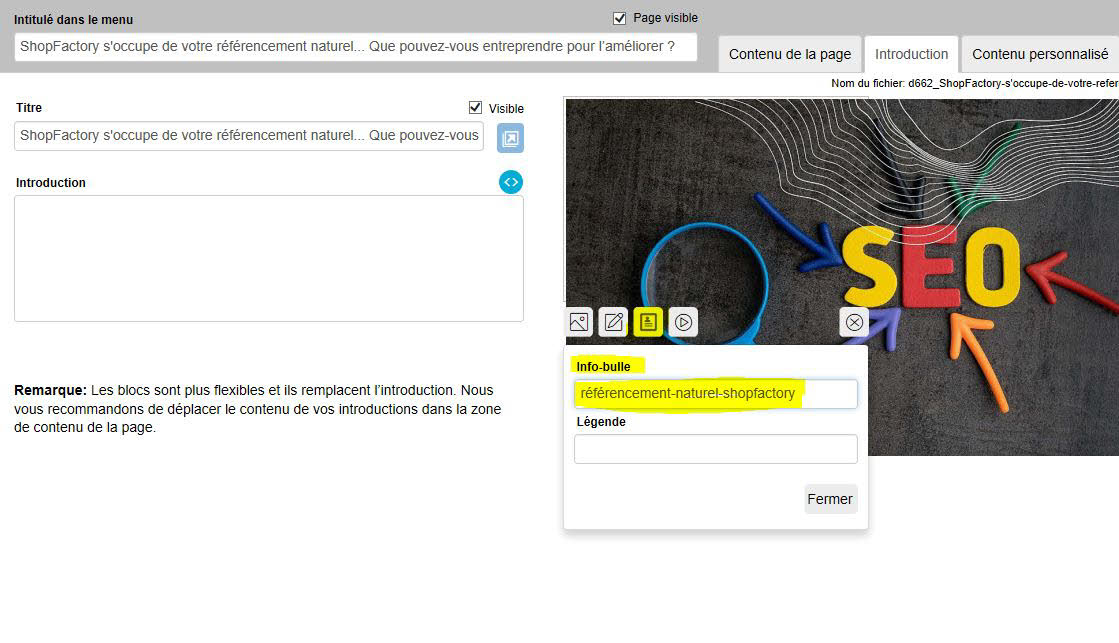Screen dimensions: 1119x643
Task: Focus the empty Légende input field
Action: 715,449
